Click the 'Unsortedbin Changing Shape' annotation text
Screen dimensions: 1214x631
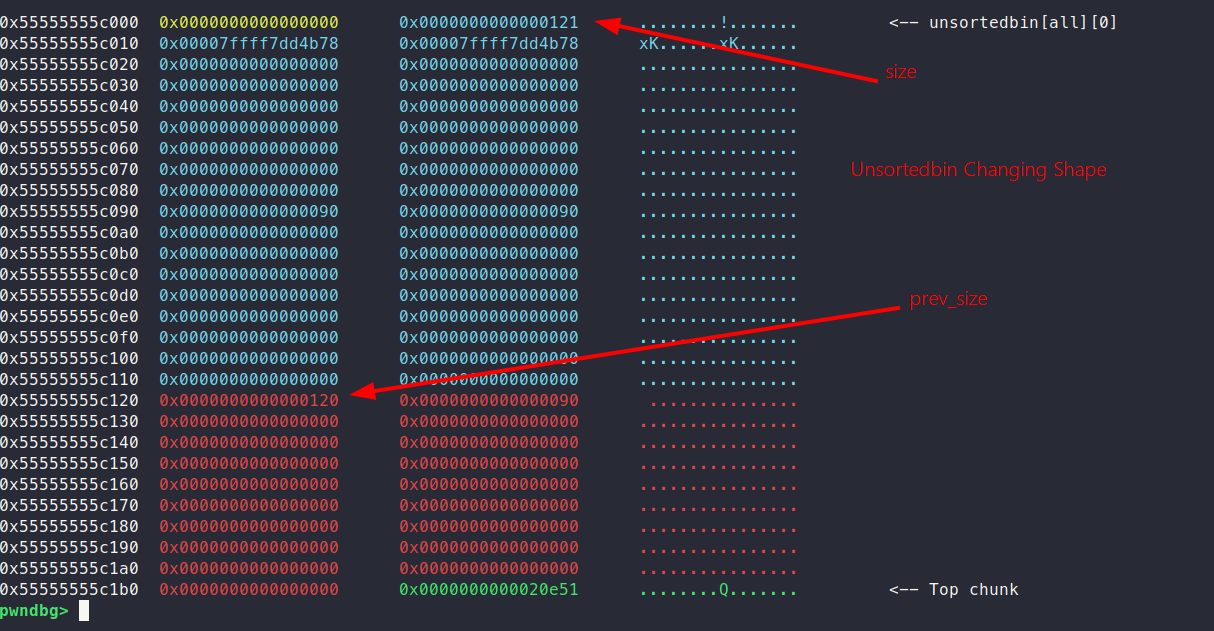click(978, 170)
